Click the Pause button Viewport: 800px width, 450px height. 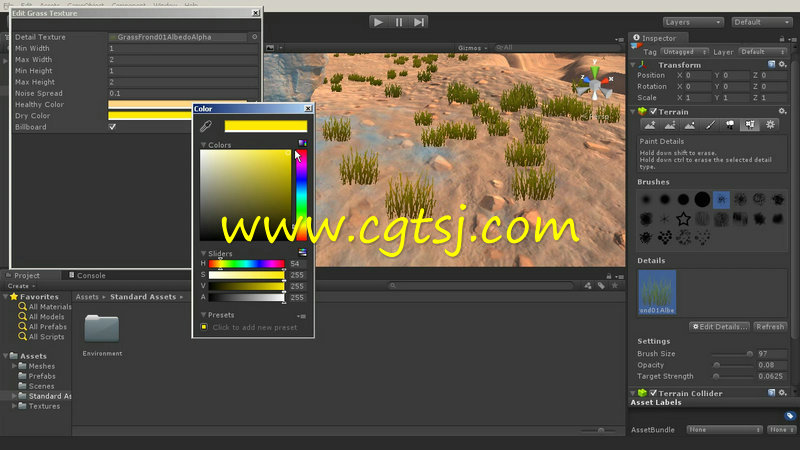tap(398, 22)
